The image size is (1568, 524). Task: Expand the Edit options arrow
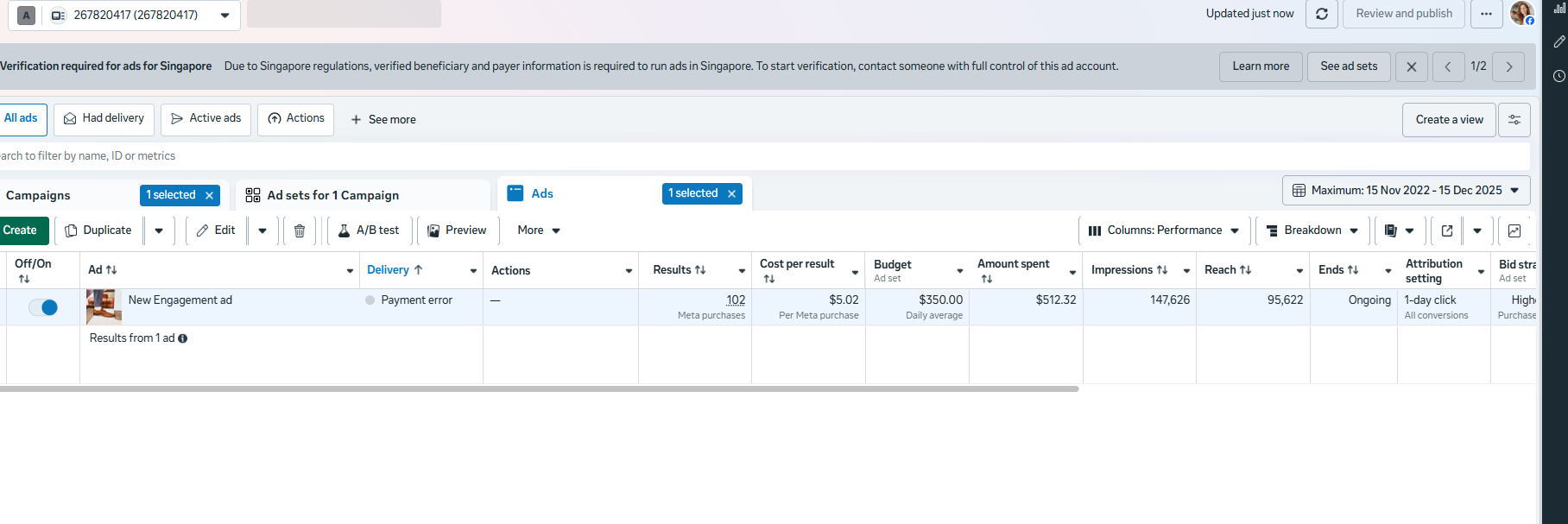click(x=262, y=230)
